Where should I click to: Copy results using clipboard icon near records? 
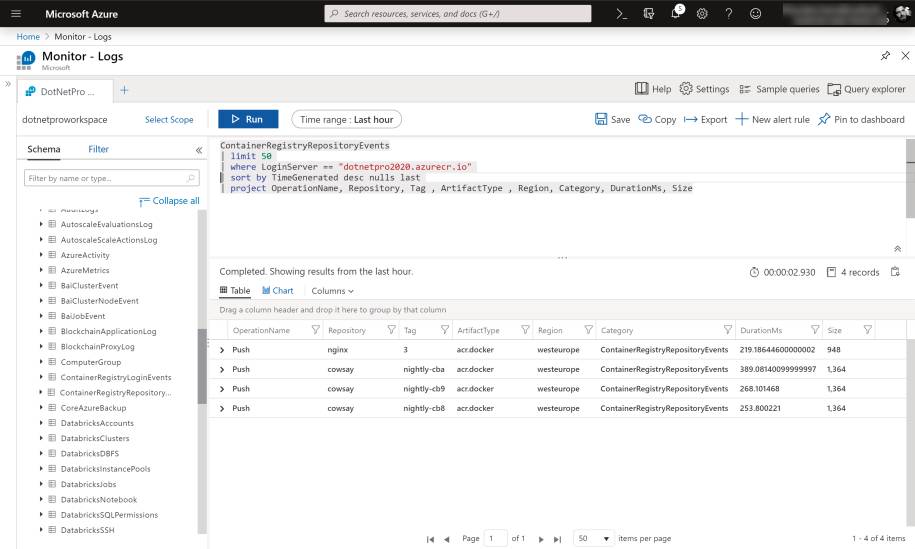pyautogui.click(x=895, y=272)
